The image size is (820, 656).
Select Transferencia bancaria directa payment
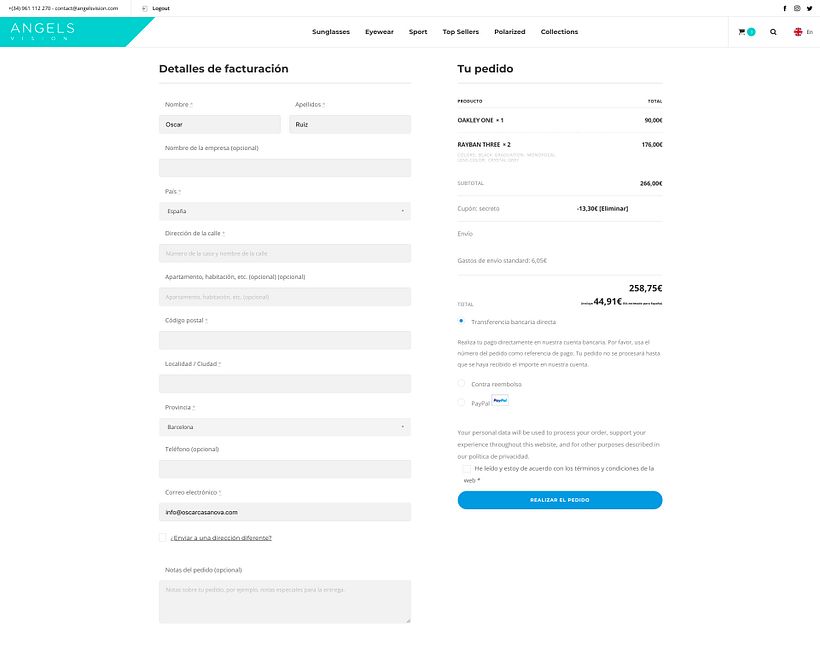tap(461, 321)
